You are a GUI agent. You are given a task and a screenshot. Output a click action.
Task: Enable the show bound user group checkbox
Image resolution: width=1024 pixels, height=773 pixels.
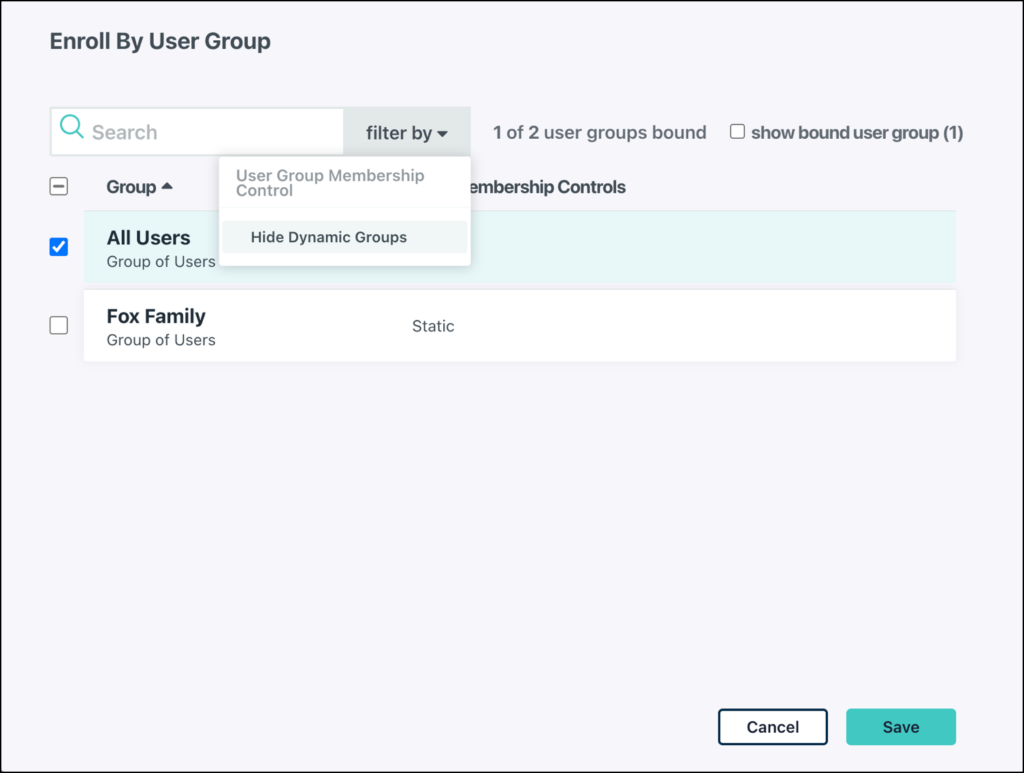pos(737,131)
